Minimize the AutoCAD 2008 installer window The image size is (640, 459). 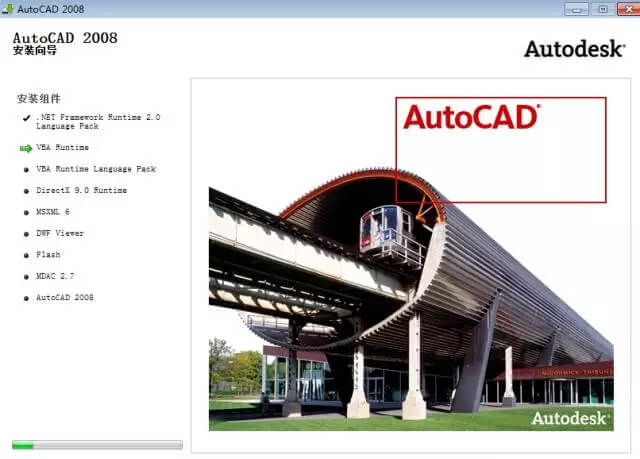(576, 9)
